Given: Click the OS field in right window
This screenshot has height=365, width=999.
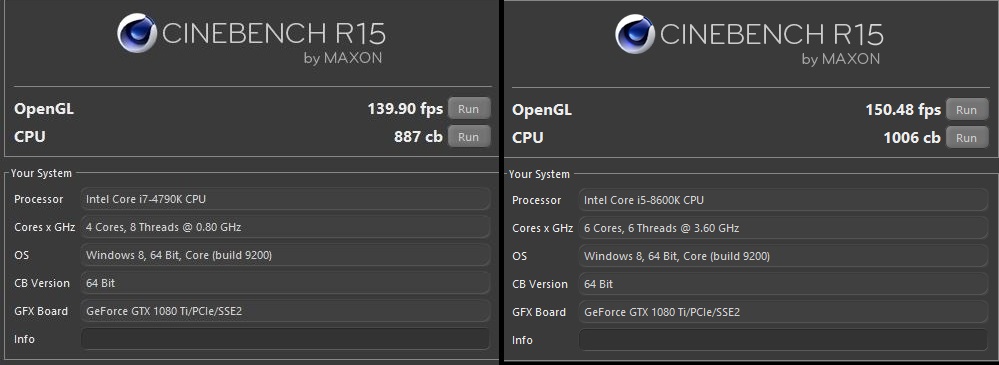Looking at the screenshot, I should point(784,255).
